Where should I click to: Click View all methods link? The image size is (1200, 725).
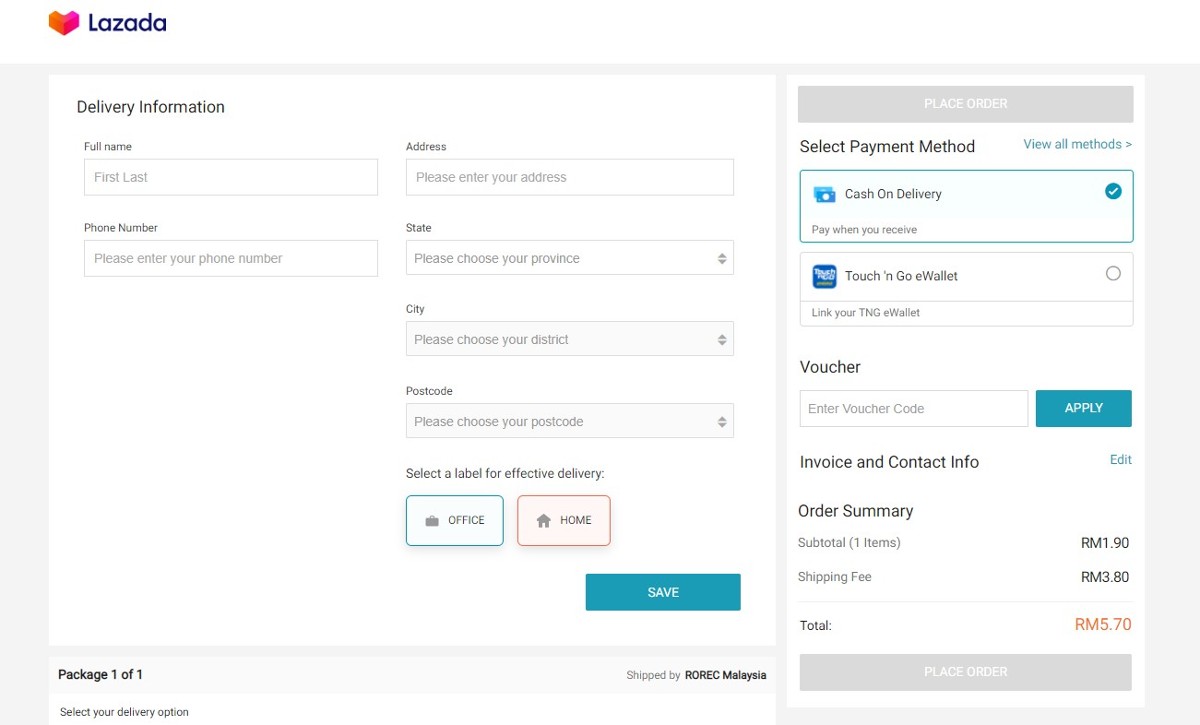point(1077,144)
